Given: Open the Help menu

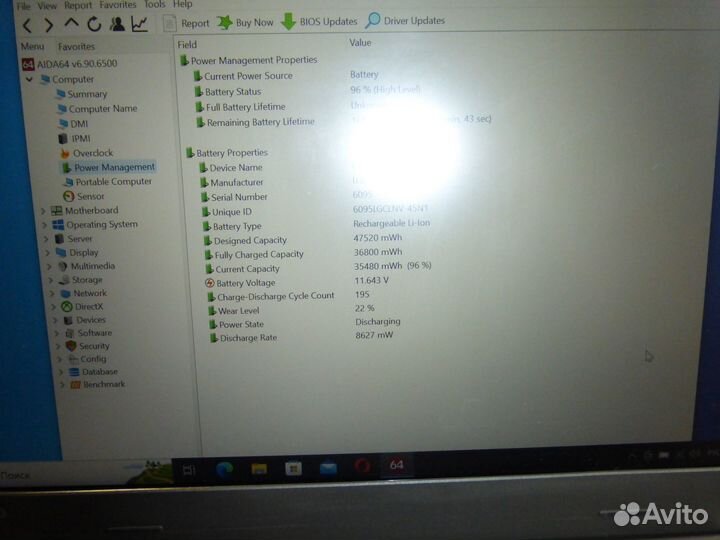Looking at the screenshot, I should (183, 4).
